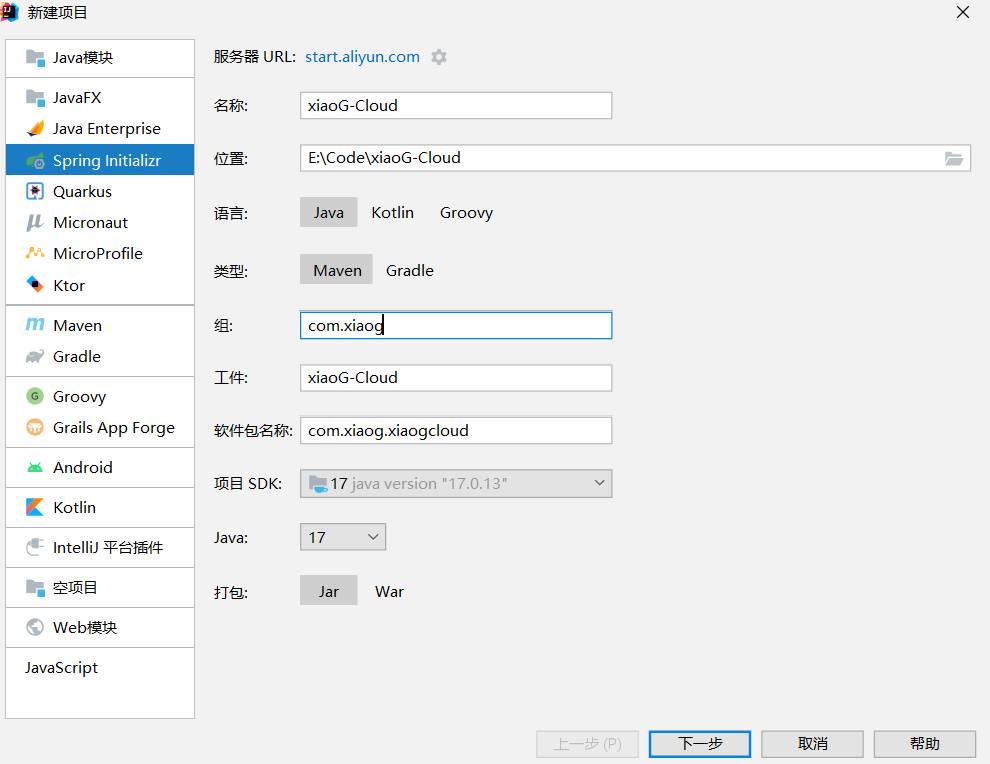
Task: Browse for location using folder icon
Action: click(953, 158)
